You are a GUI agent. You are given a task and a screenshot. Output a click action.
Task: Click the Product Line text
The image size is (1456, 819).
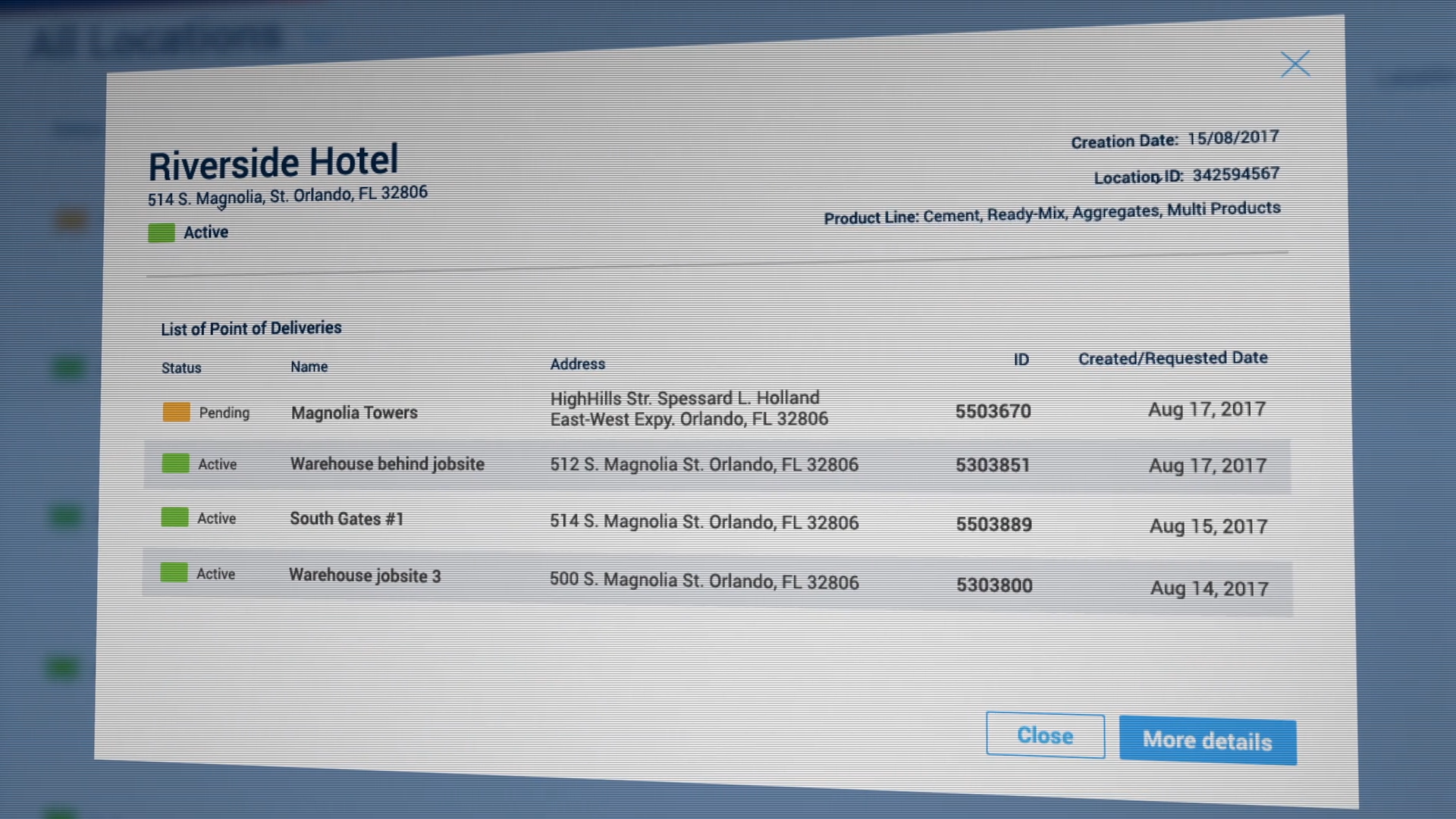click(1053, 213)
